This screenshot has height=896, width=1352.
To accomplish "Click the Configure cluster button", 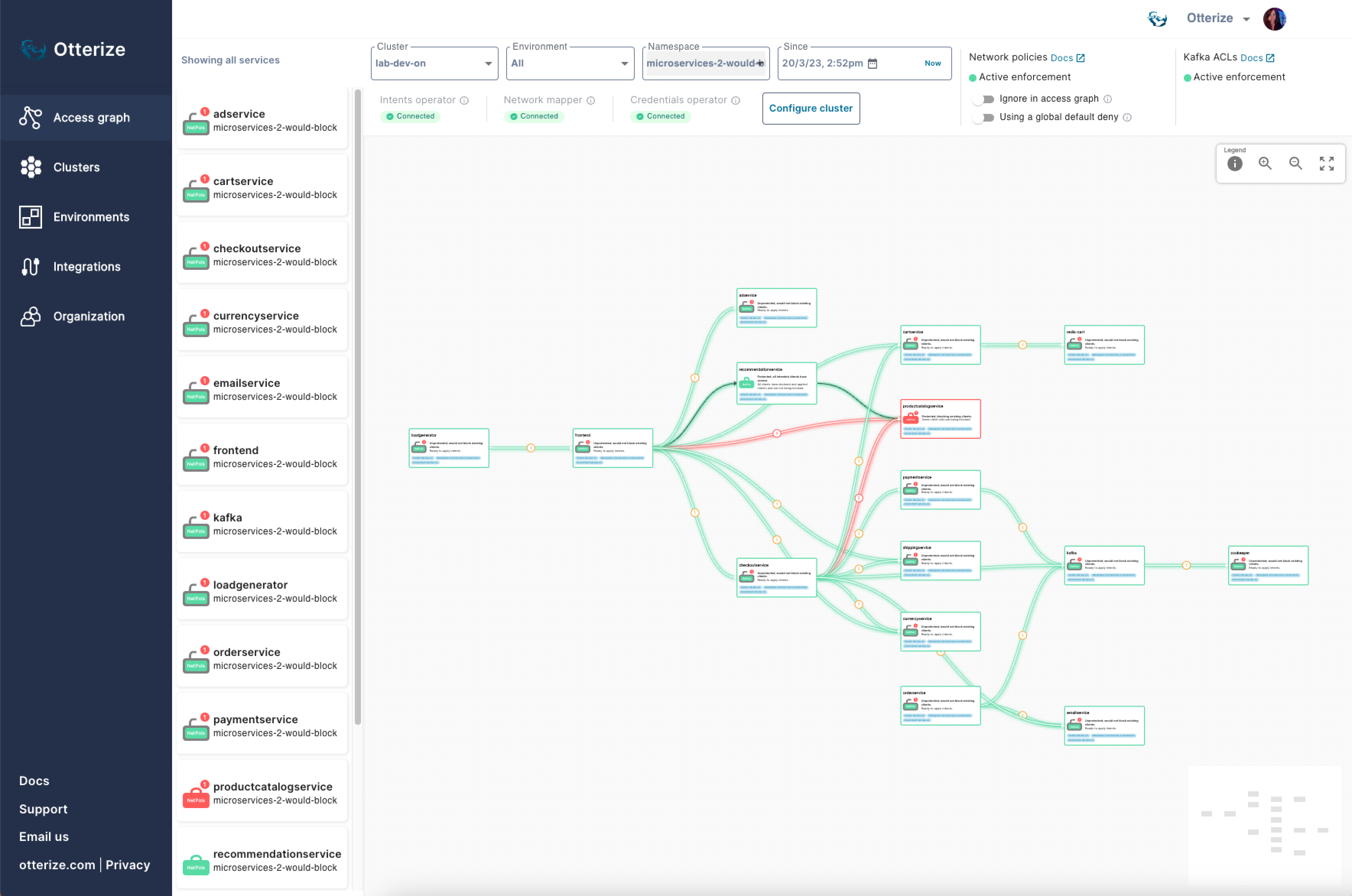I will (811, 109).
